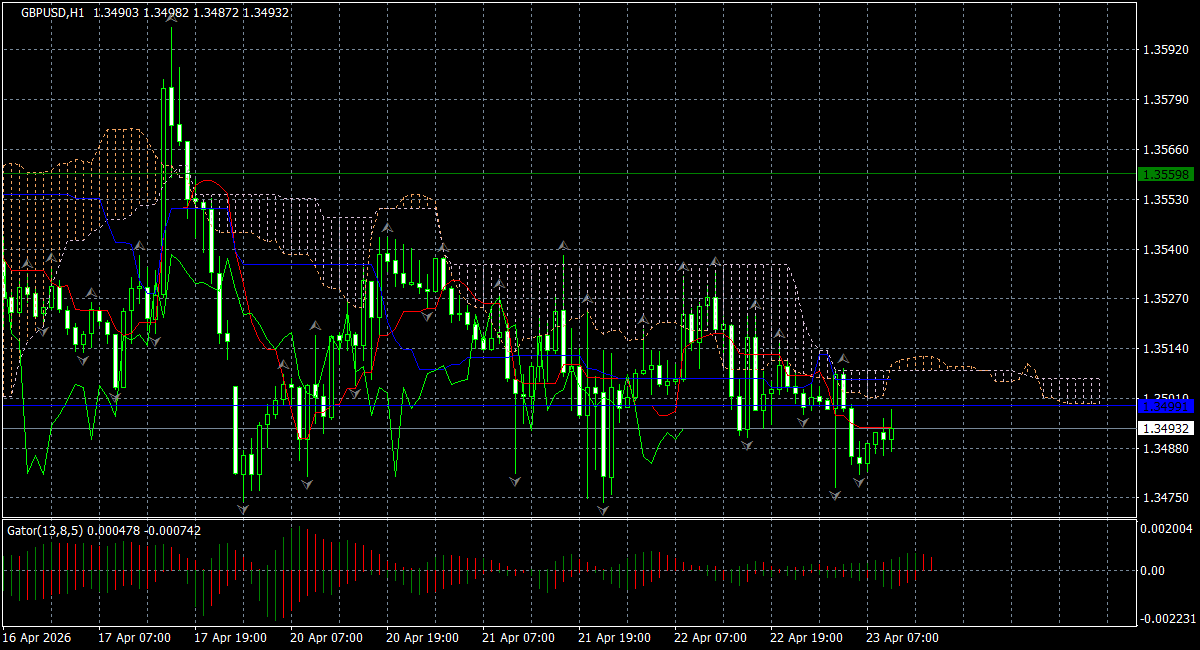
Task: Select the green 1.35598 price level tag
Action: [1166, 174]
